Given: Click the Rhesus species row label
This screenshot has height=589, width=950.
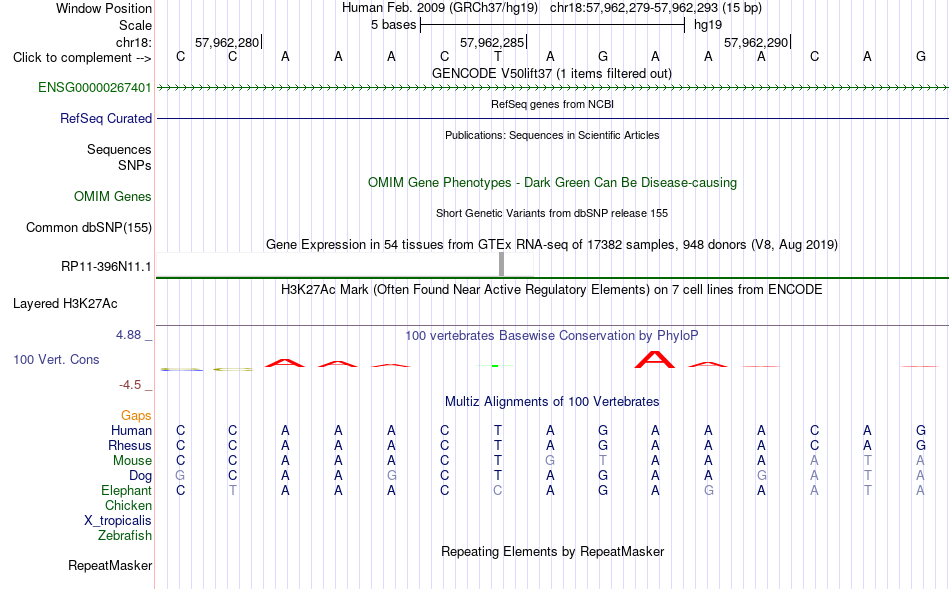Looking at the screenshot, I should (x=130, y=445).
